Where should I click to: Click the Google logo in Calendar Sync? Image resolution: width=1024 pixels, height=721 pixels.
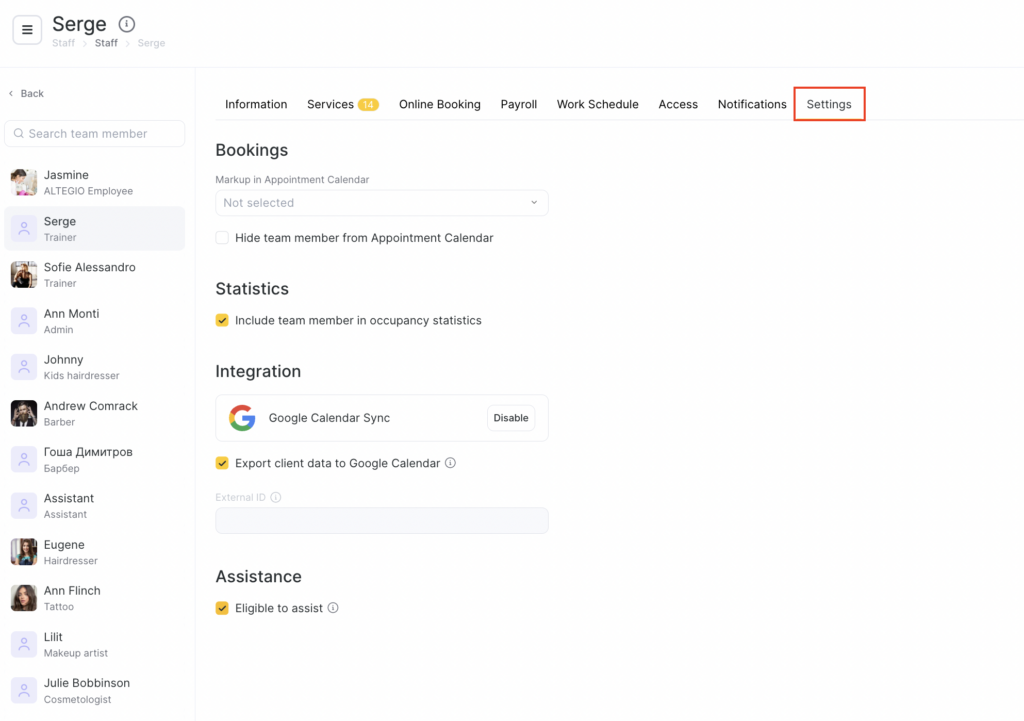click(x=242, y=418)
